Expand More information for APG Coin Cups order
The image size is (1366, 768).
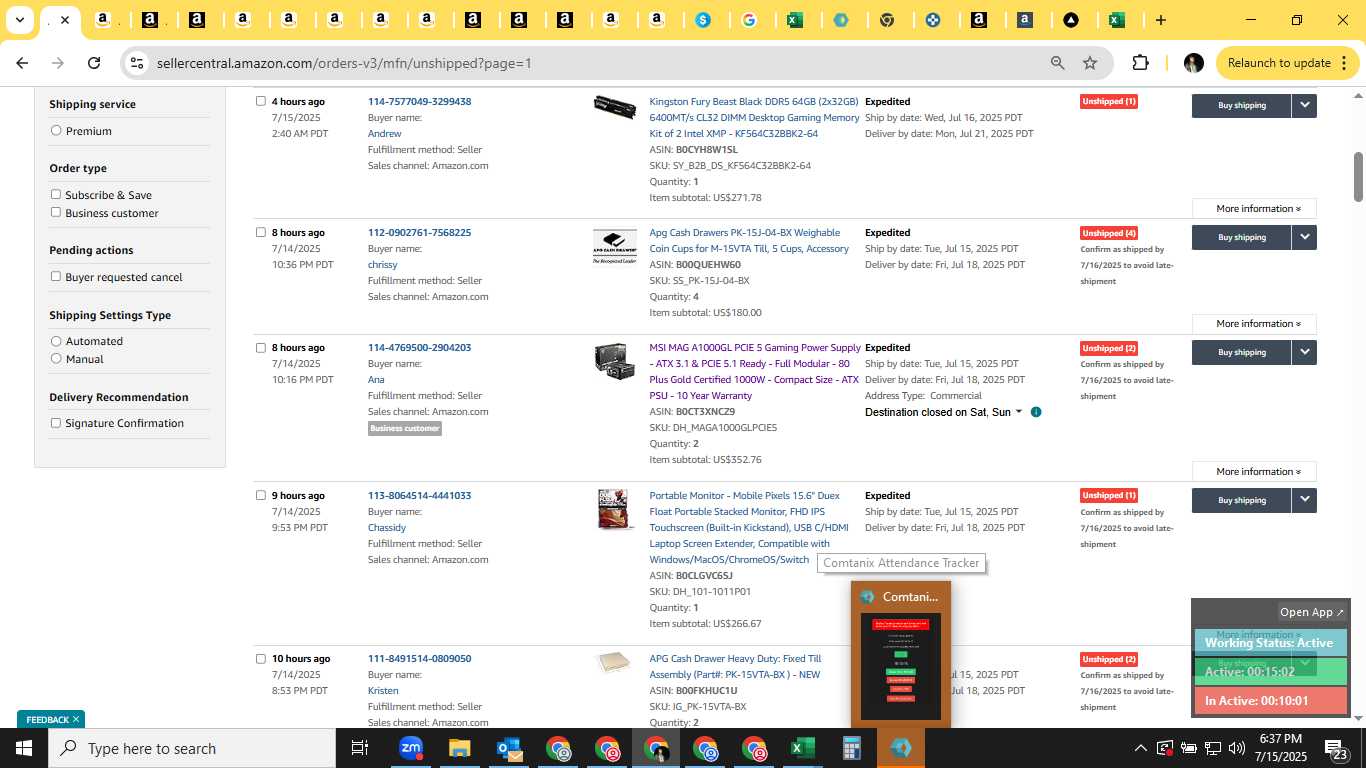point(1254,323)
